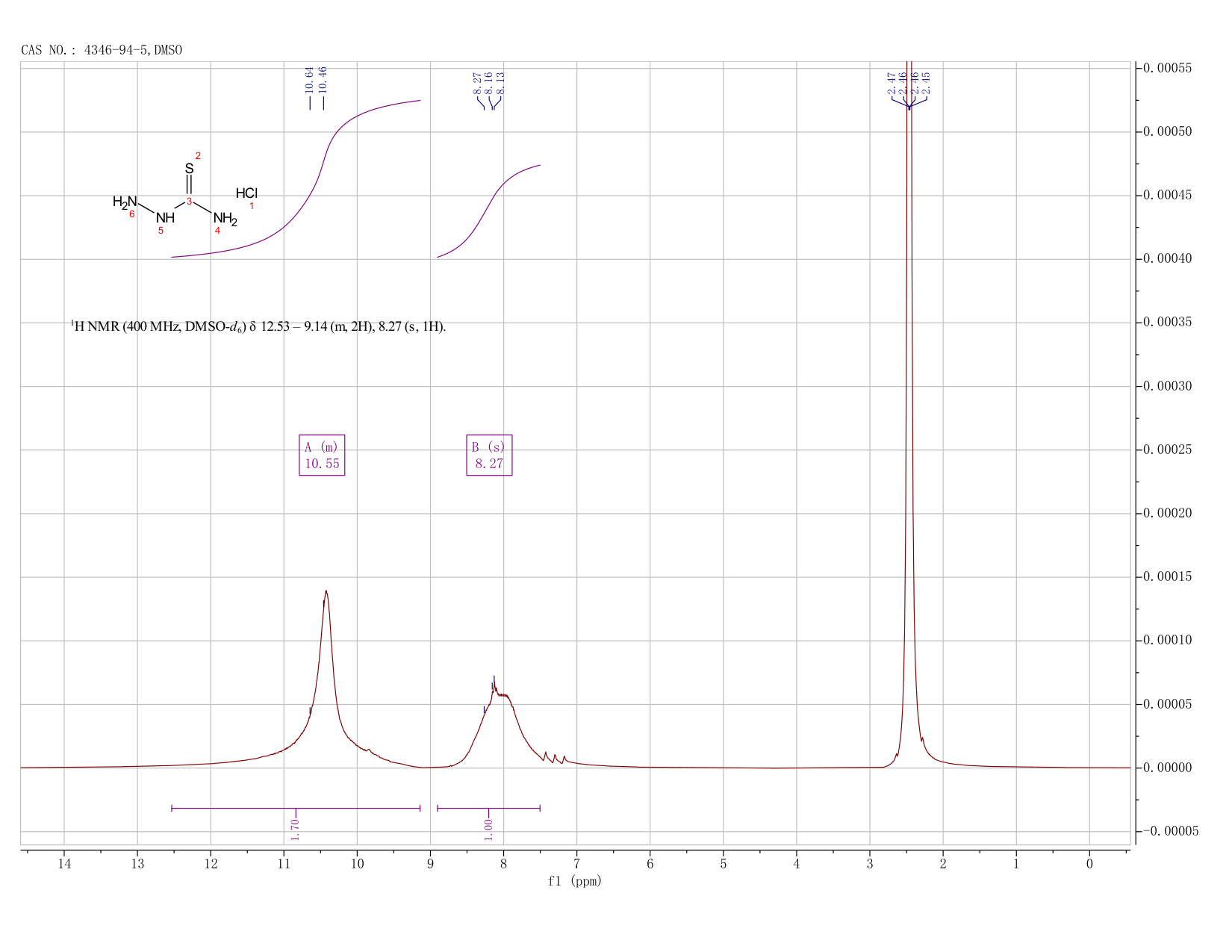Click the 1.70 integral value label
The width and height of the screenshot is (1232, 952).
tap(295, 829)
